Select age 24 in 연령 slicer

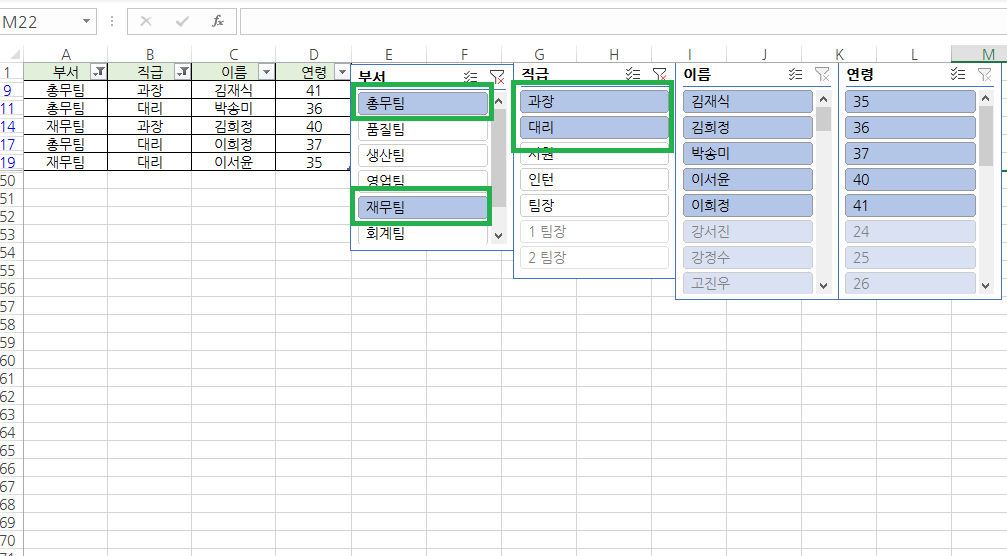click(x=910, y=231)
